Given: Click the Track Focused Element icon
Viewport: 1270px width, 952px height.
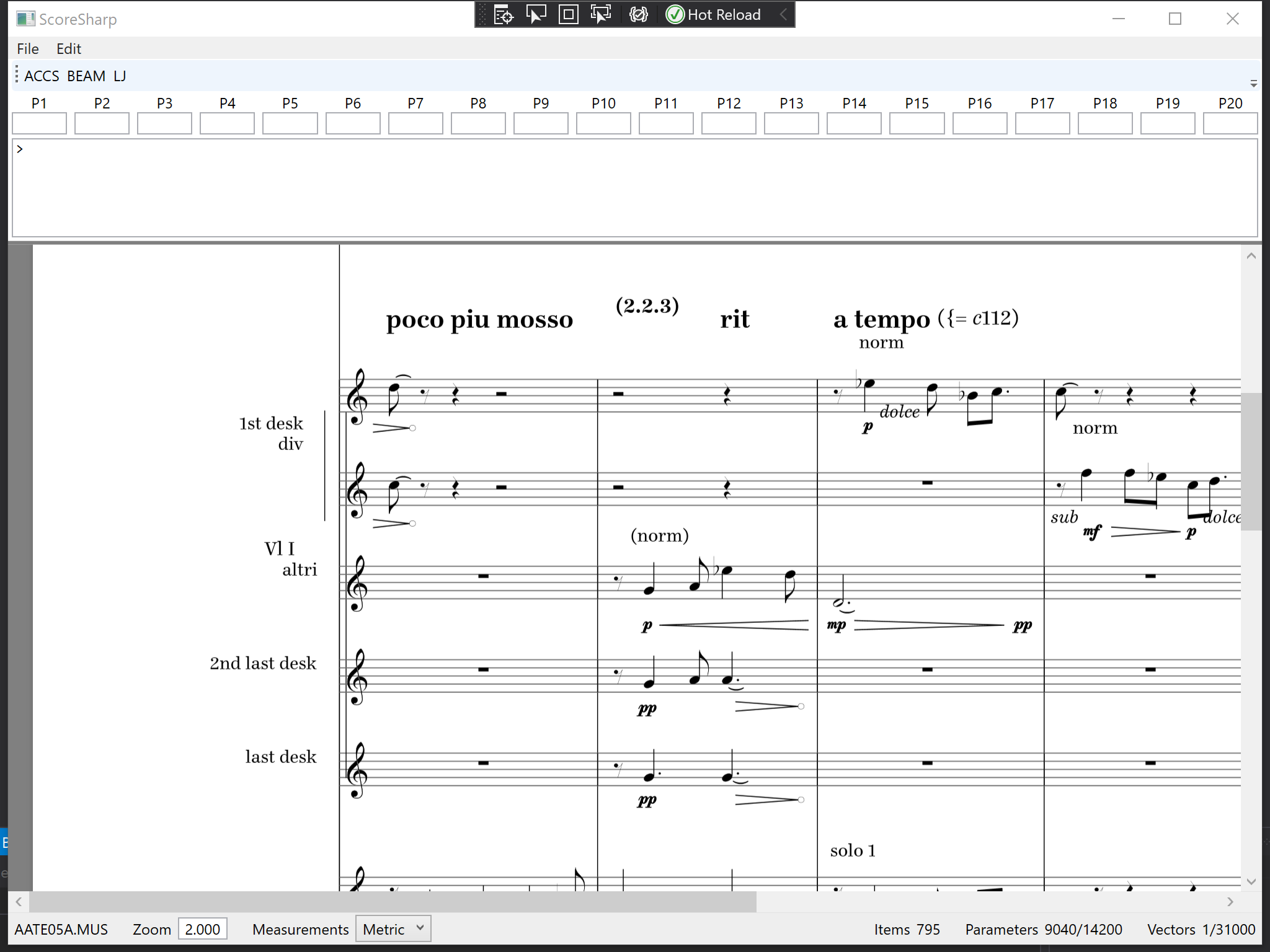Looking at the screenshot, I should click(x=600, y=14).
